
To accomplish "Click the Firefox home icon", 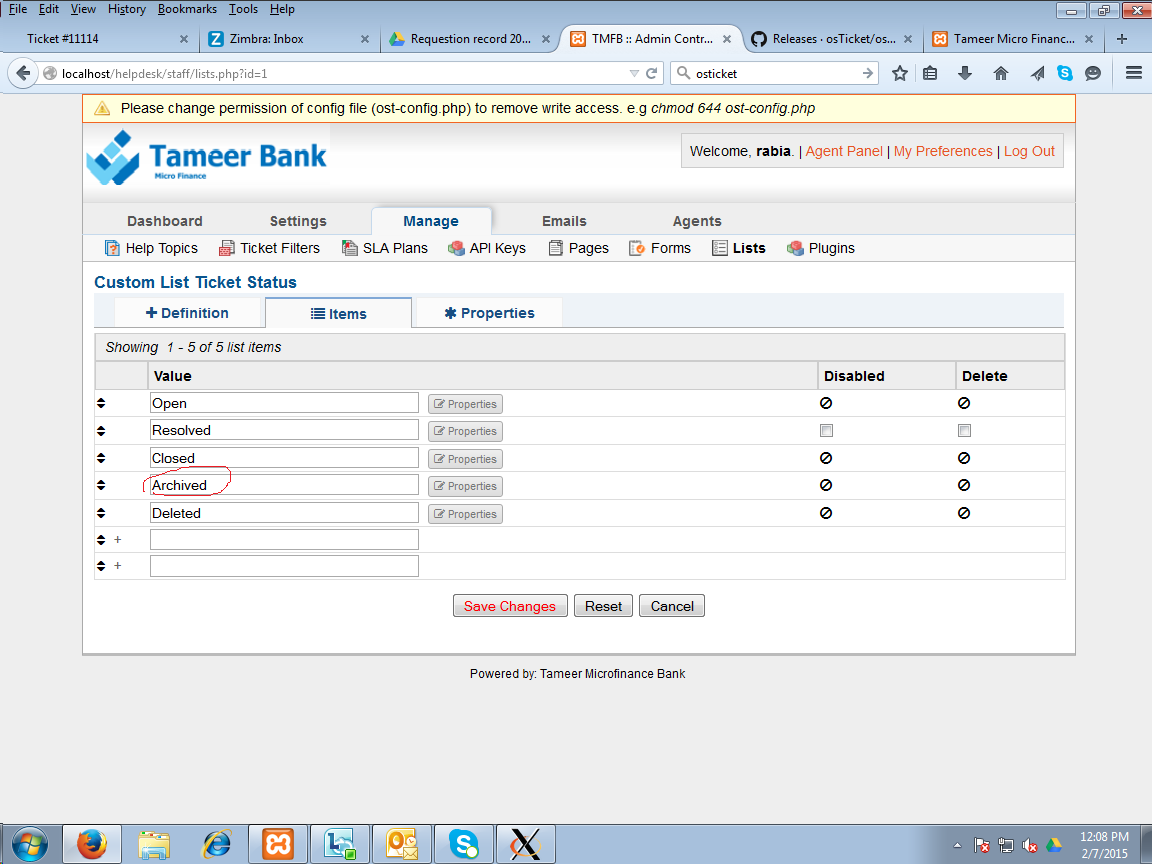I will 1001,73.
